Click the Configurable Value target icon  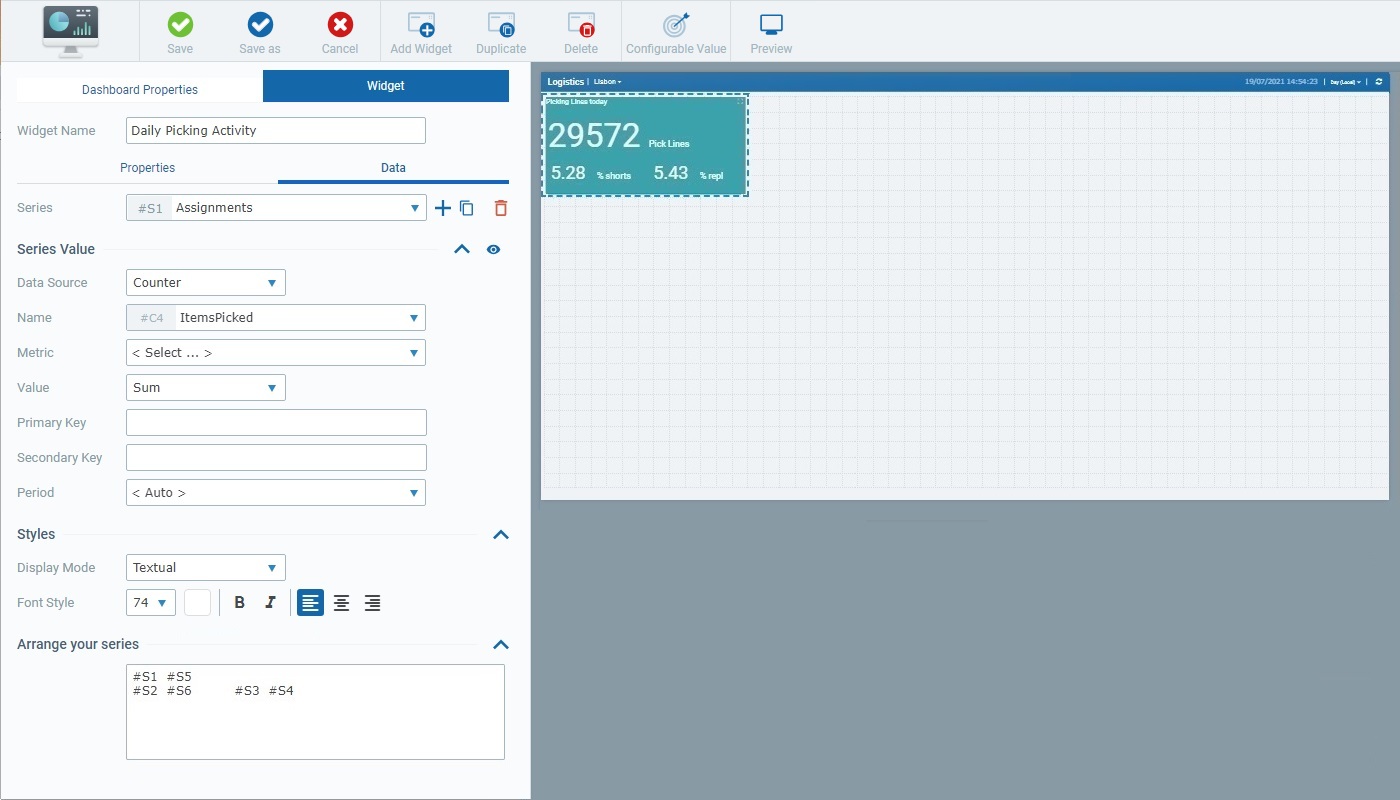coord(676,26)
